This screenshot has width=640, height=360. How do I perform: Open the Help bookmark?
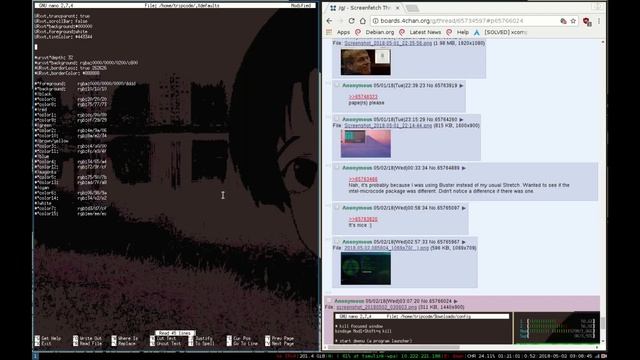point(458,32)
